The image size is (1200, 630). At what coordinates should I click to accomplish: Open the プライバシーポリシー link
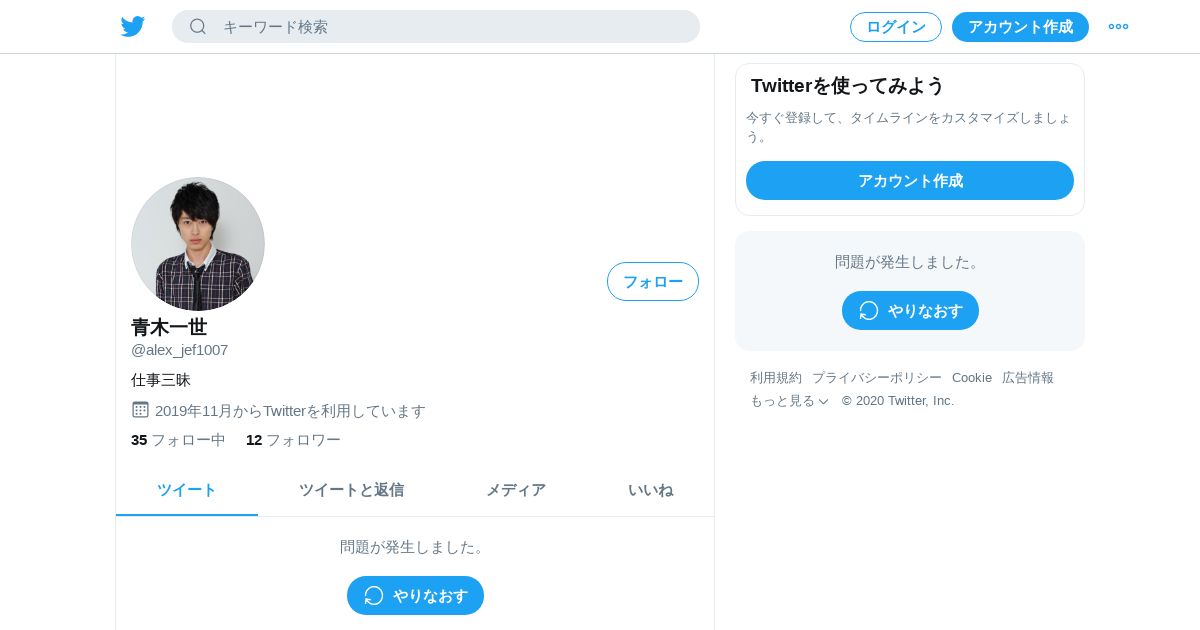point(877,378)
